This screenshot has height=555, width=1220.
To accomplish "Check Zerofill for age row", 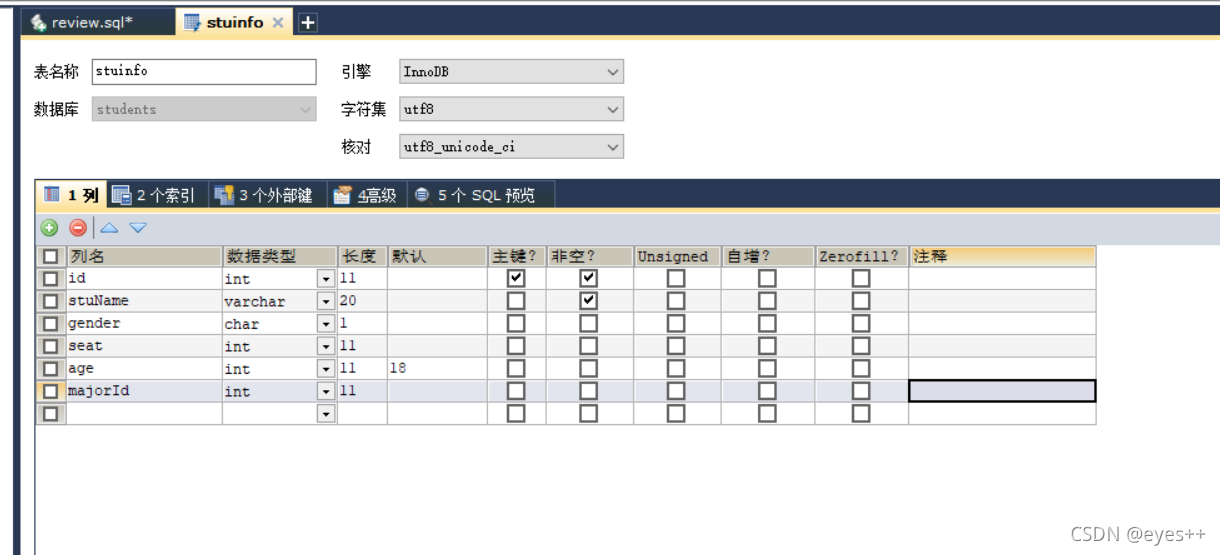I will [x=861, y=368].
